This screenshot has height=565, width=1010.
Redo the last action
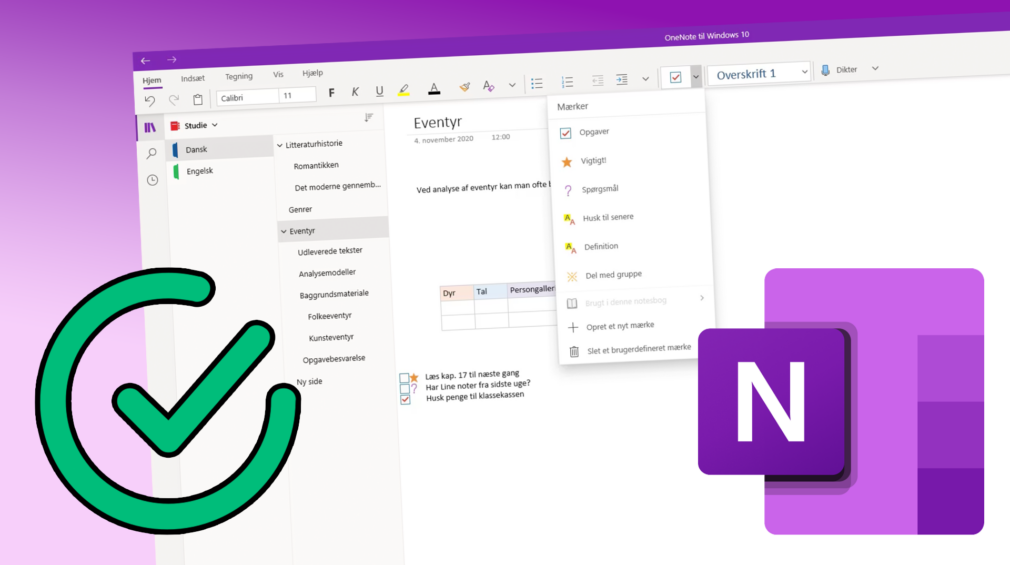coord(173,100)
